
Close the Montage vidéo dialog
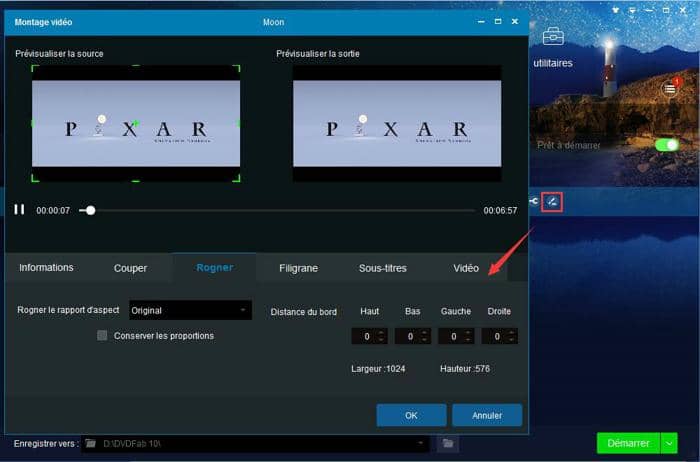pos(515,21)
